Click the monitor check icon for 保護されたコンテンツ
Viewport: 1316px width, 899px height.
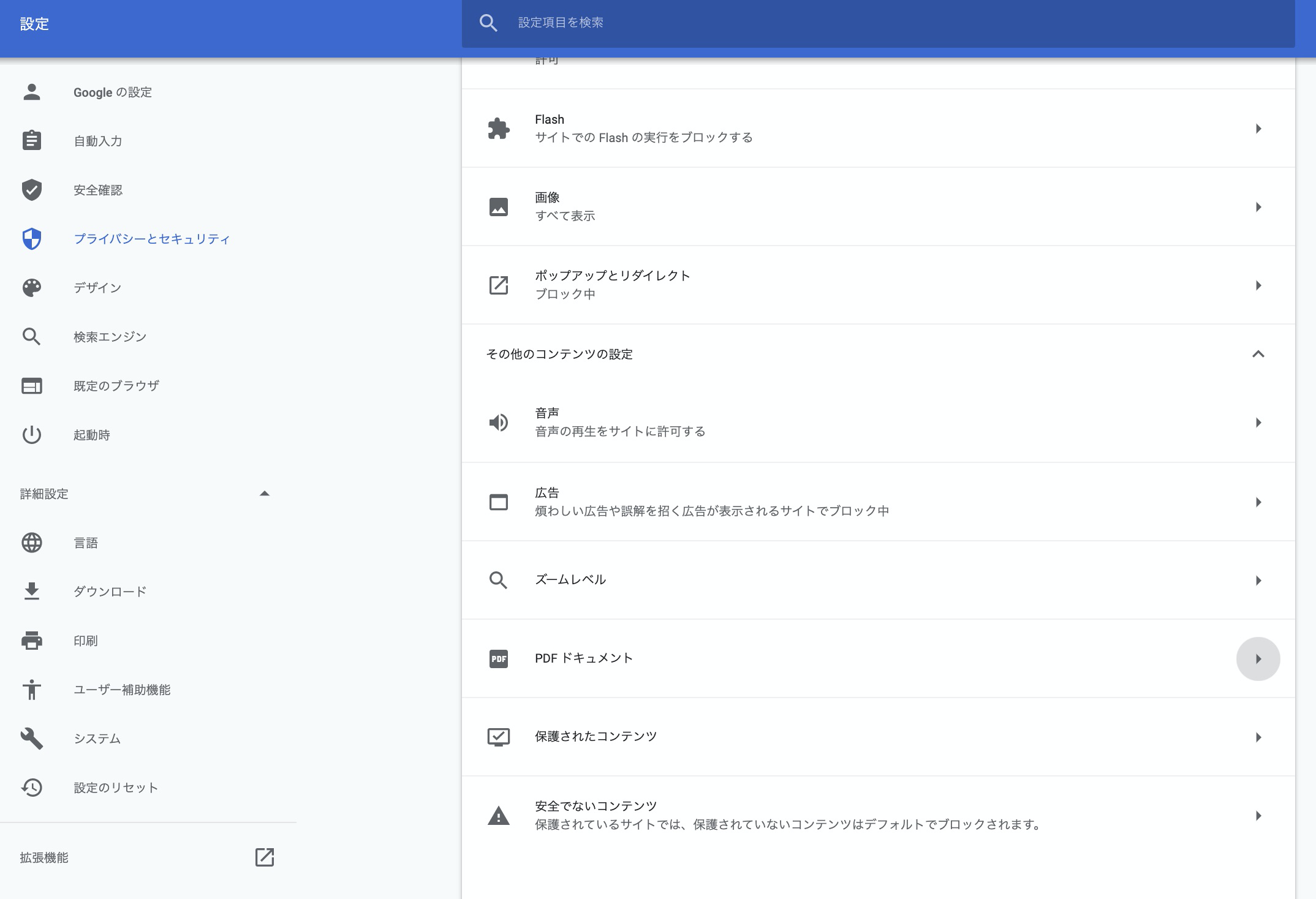pos(499,737)
